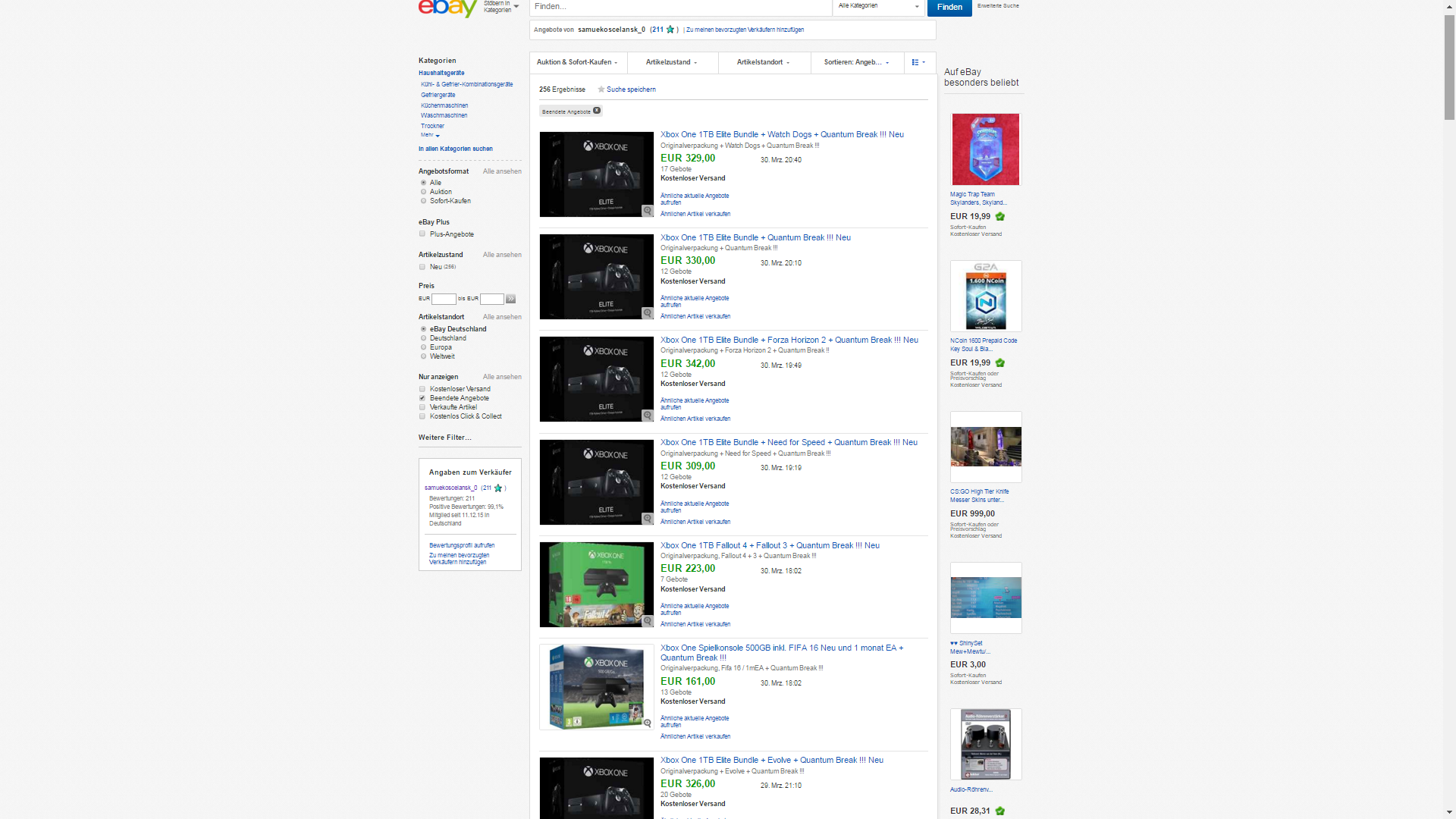This screenshot has height=819, width=1456.
Task: Open the Waschmaschinen category
Action: pyautogui.click(x=444, y=115)
